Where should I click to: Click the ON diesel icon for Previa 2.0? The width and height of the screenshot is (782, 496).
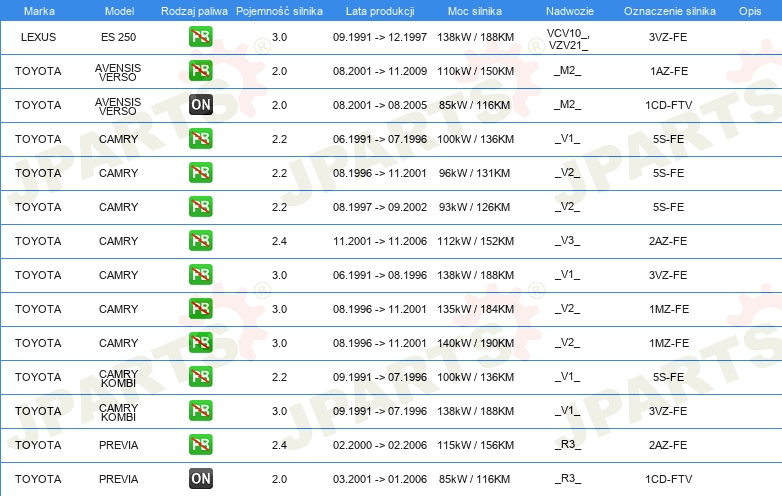(x=200, y=479)
